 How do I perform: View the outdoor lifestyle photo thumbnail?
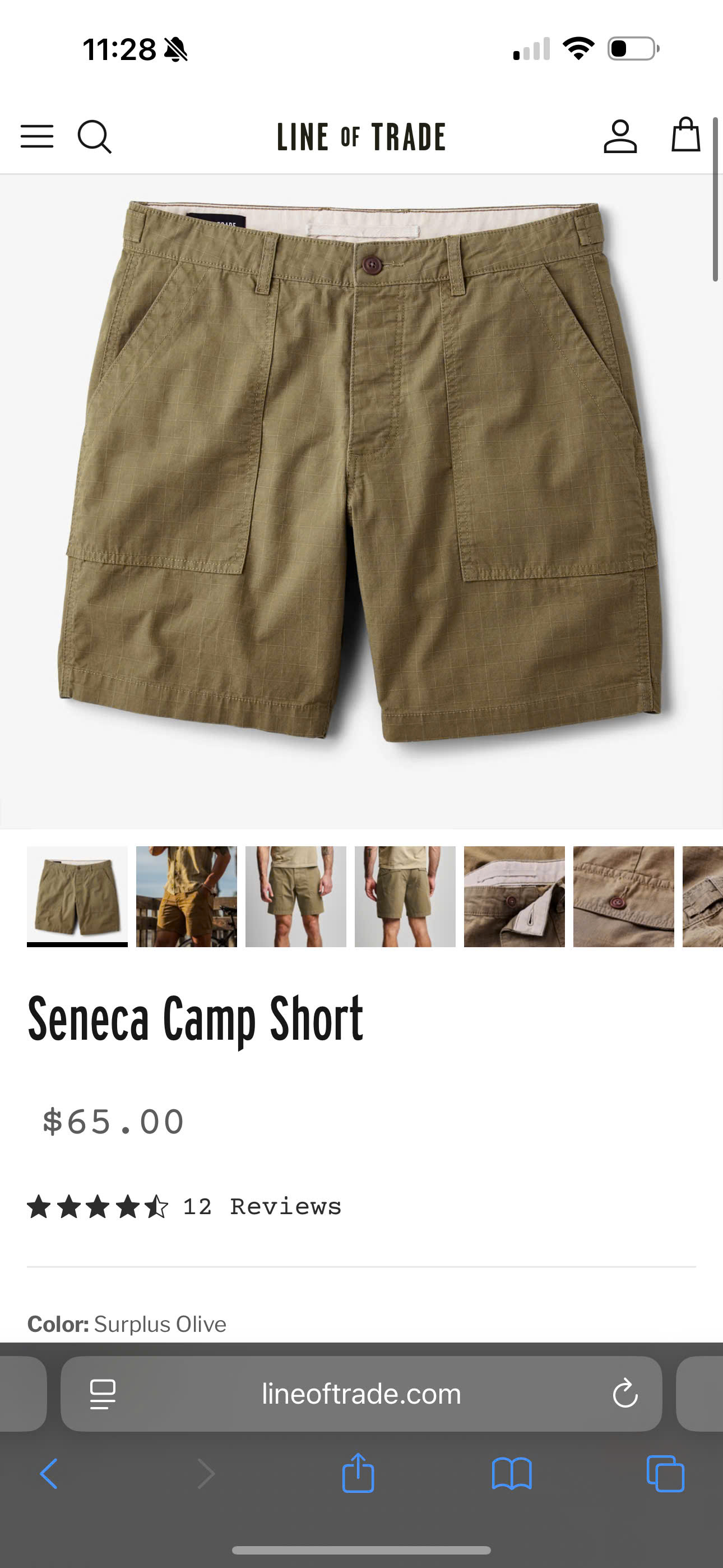pos(186,897)
